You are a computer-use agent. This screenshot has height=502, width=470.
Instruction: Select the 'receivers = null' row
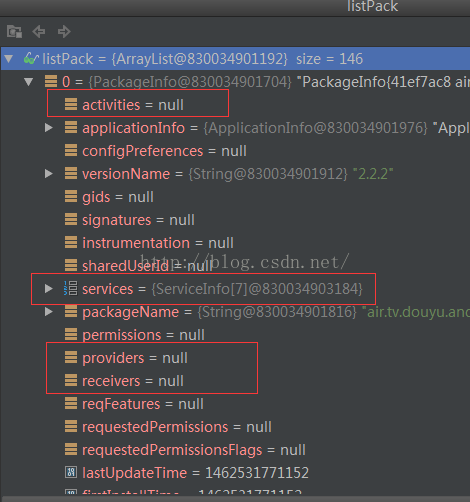click(133, 381)
